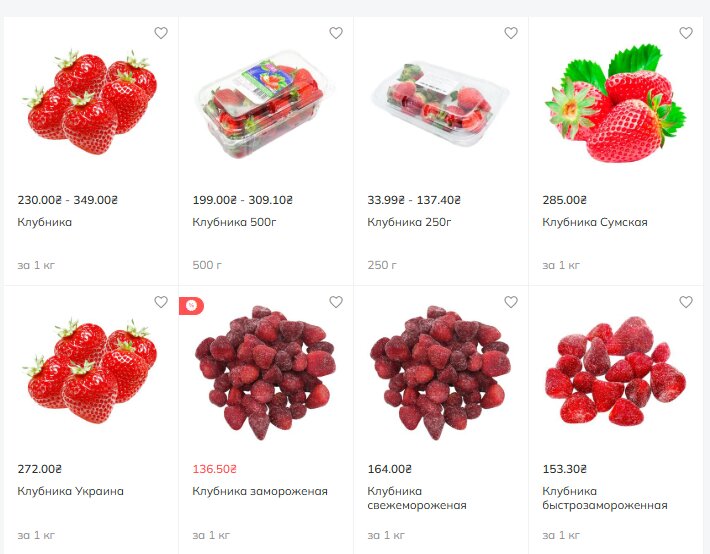Toggle favorite heart for Клубника замороженая
The width and height of the screenshot is (710, 554).
click(x=336, y=302)
